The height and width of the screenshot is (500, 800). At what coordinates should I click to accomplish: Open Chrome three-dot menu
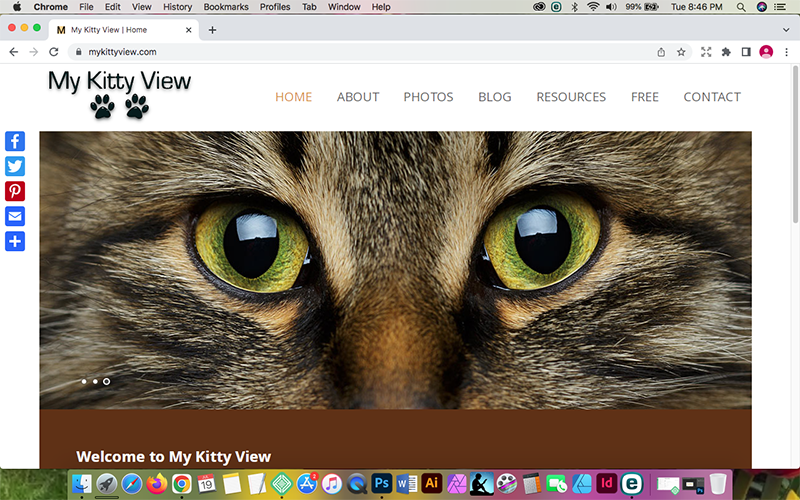(787, 52)
